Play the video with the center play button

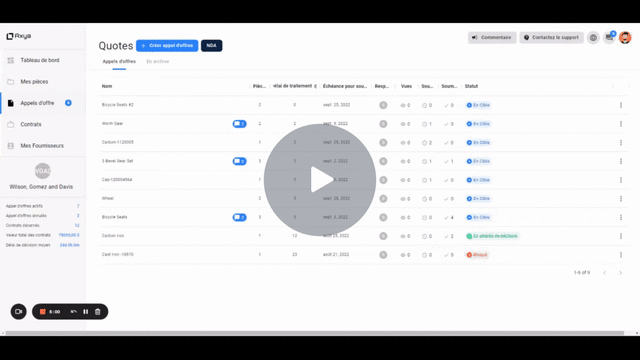(x=320, y=180)
